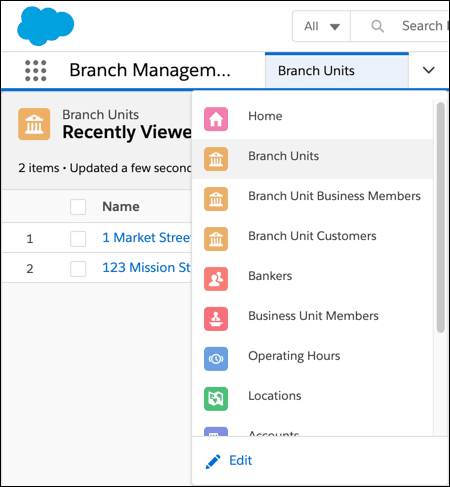The image size is (450, 487).
Task: Check the box for 123 Mission St row
Action: click(x=78, y=269)
